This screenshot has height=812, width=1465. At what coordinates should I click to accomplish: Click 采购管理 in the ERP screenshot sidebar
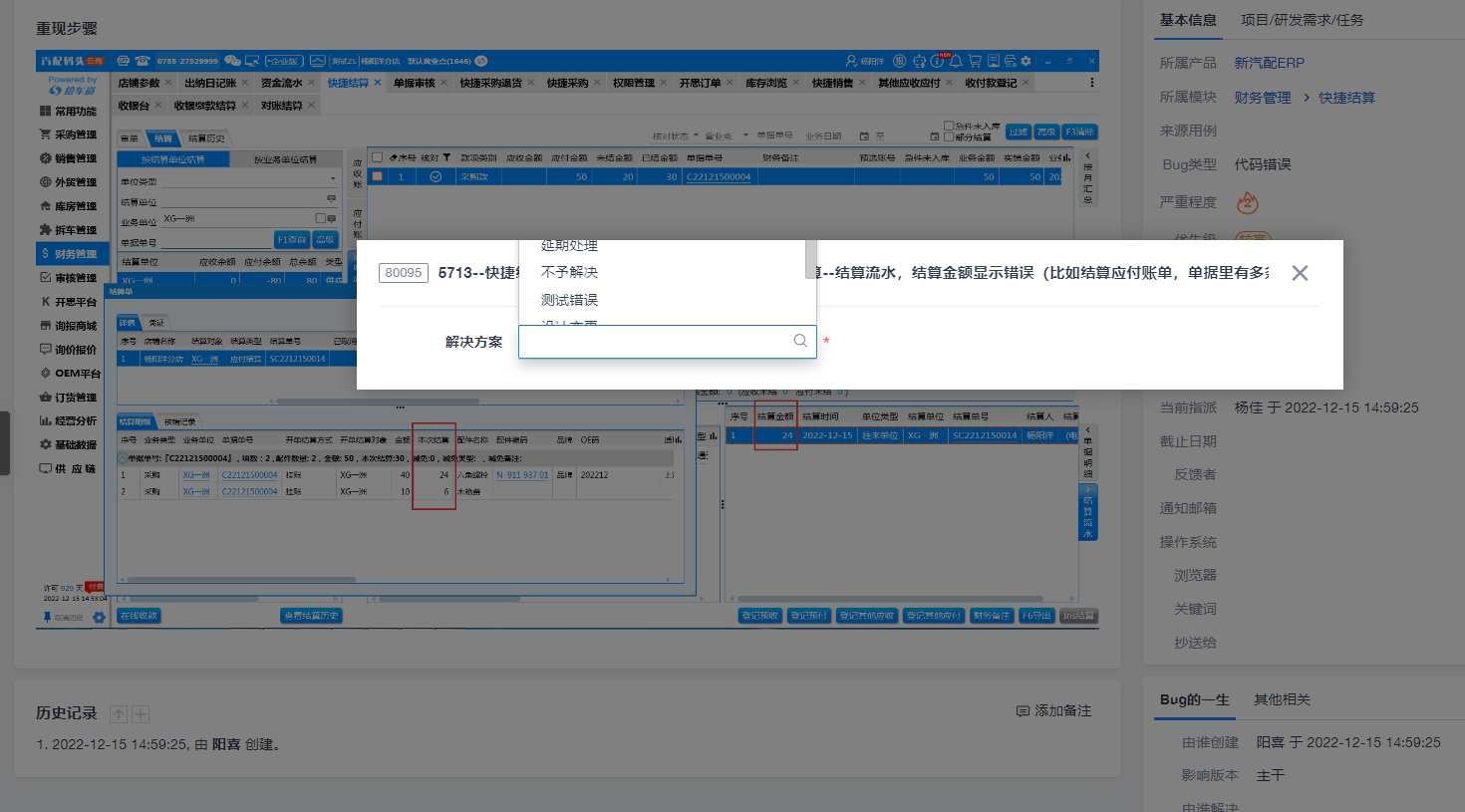coord(69,135)
